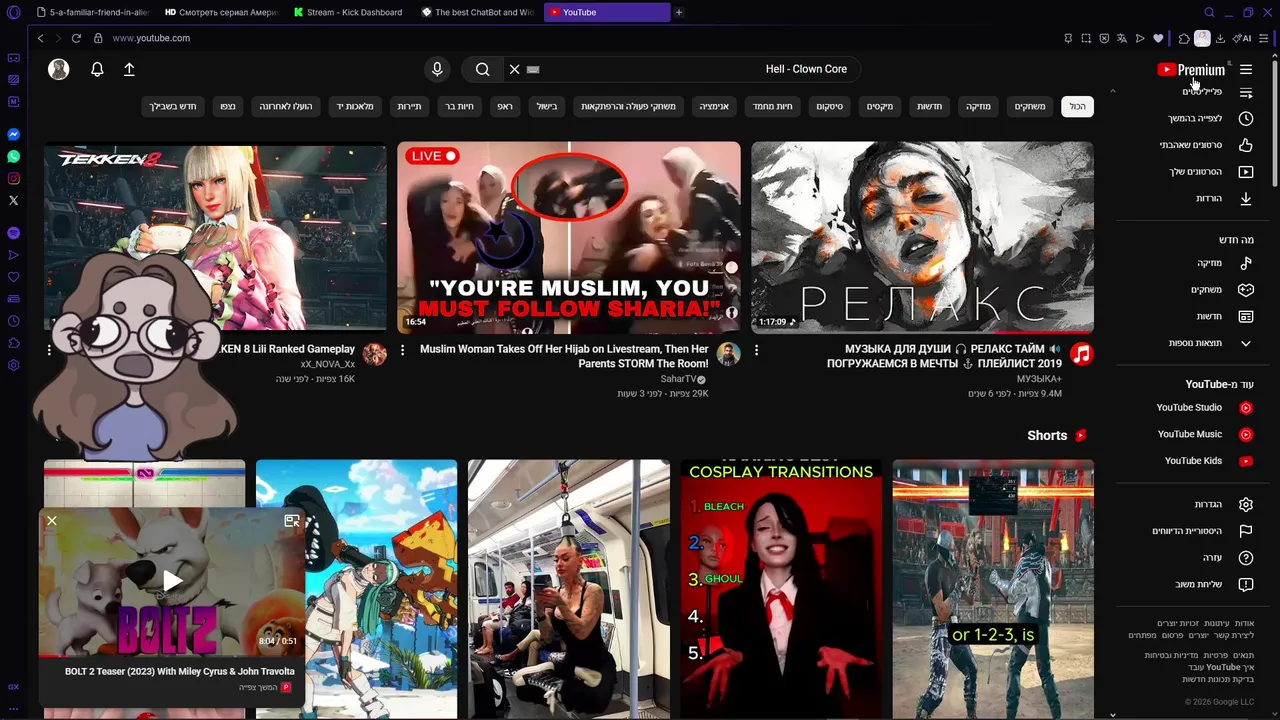Open the notifications bell
This screenshot has height=720, width=1280.
tap(97, 69)
